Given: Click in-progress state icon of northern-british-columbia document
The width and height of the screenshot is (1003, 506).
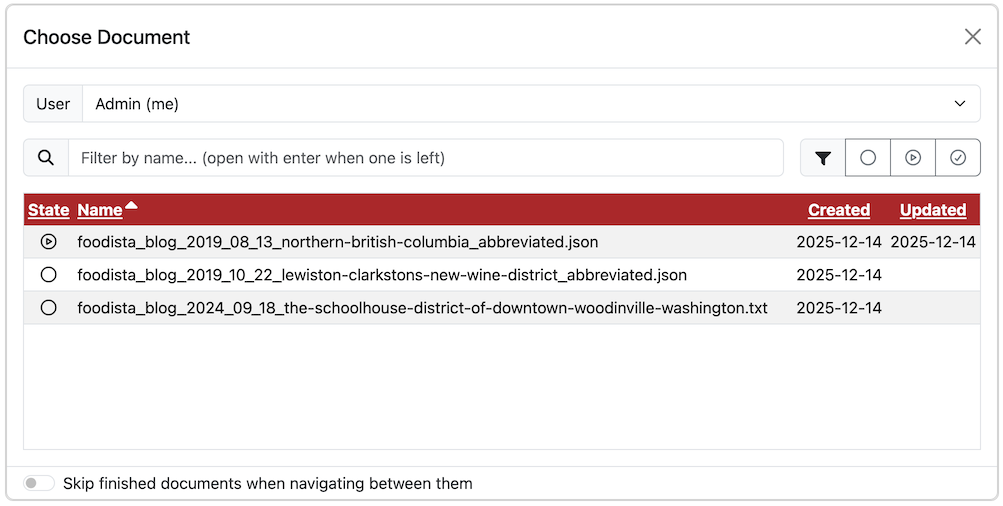Looking at the screenshot, I should pyautogui.click(x=48, y=242).
